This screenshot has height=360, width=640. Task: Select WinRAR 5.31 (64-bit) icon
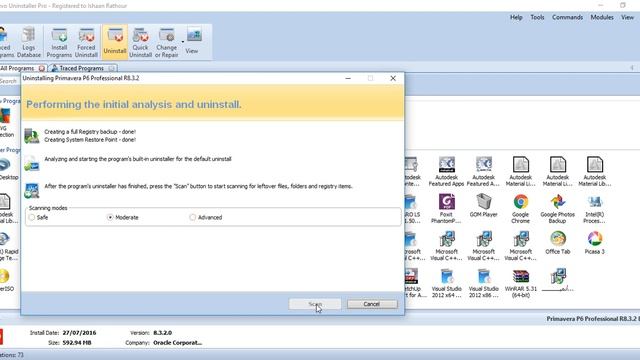point(520,283)
